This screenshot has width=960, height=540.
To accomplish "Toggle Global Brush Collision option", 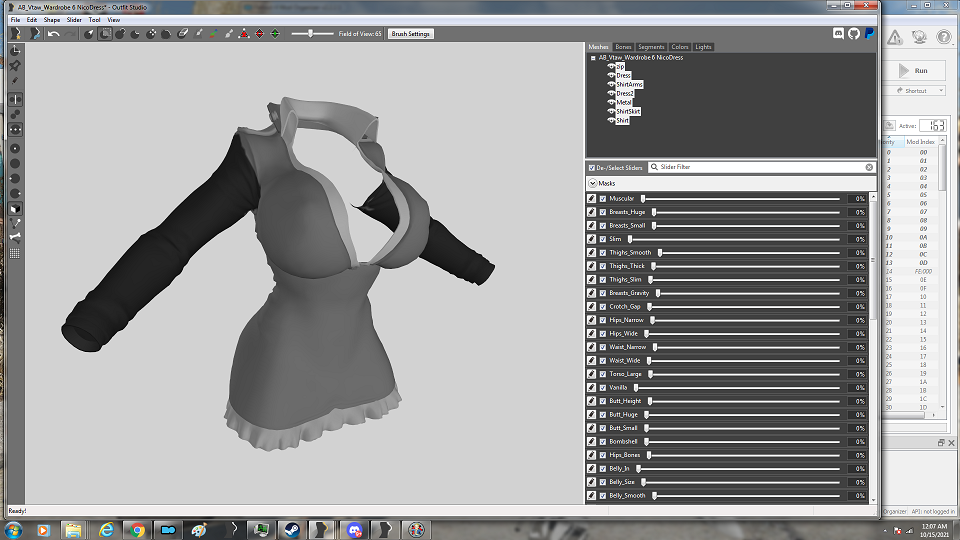I will tap(15, 130).
